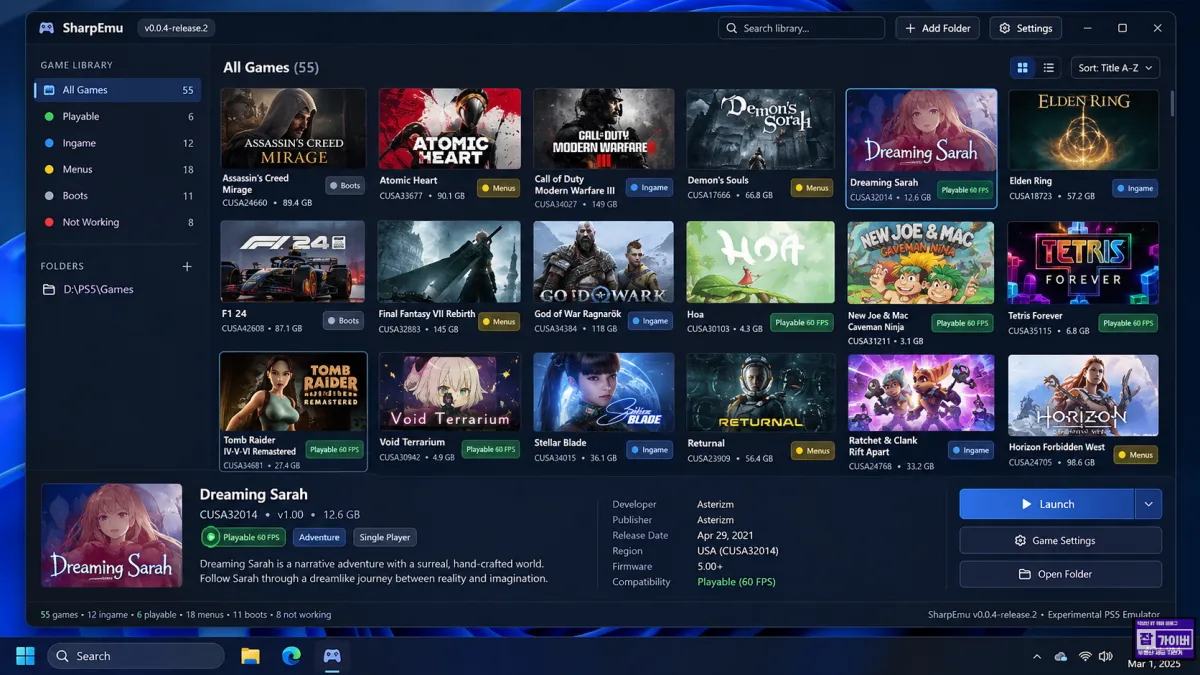Show hidden tray icons chevron
The image size is (1200, 675).
[1036, 657]
